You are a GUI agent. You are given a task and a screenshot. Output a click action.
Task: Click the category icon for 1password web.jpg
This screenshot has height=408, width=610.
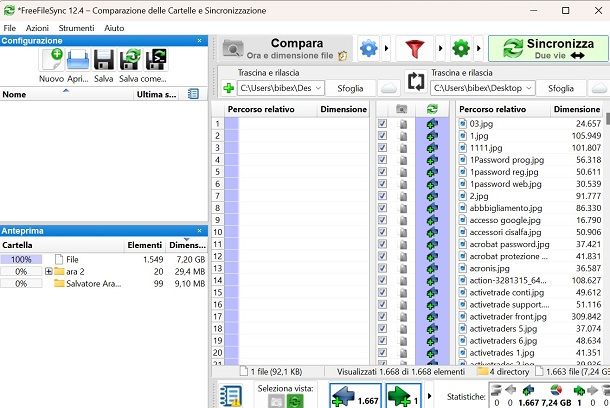(x=403, y=184)
